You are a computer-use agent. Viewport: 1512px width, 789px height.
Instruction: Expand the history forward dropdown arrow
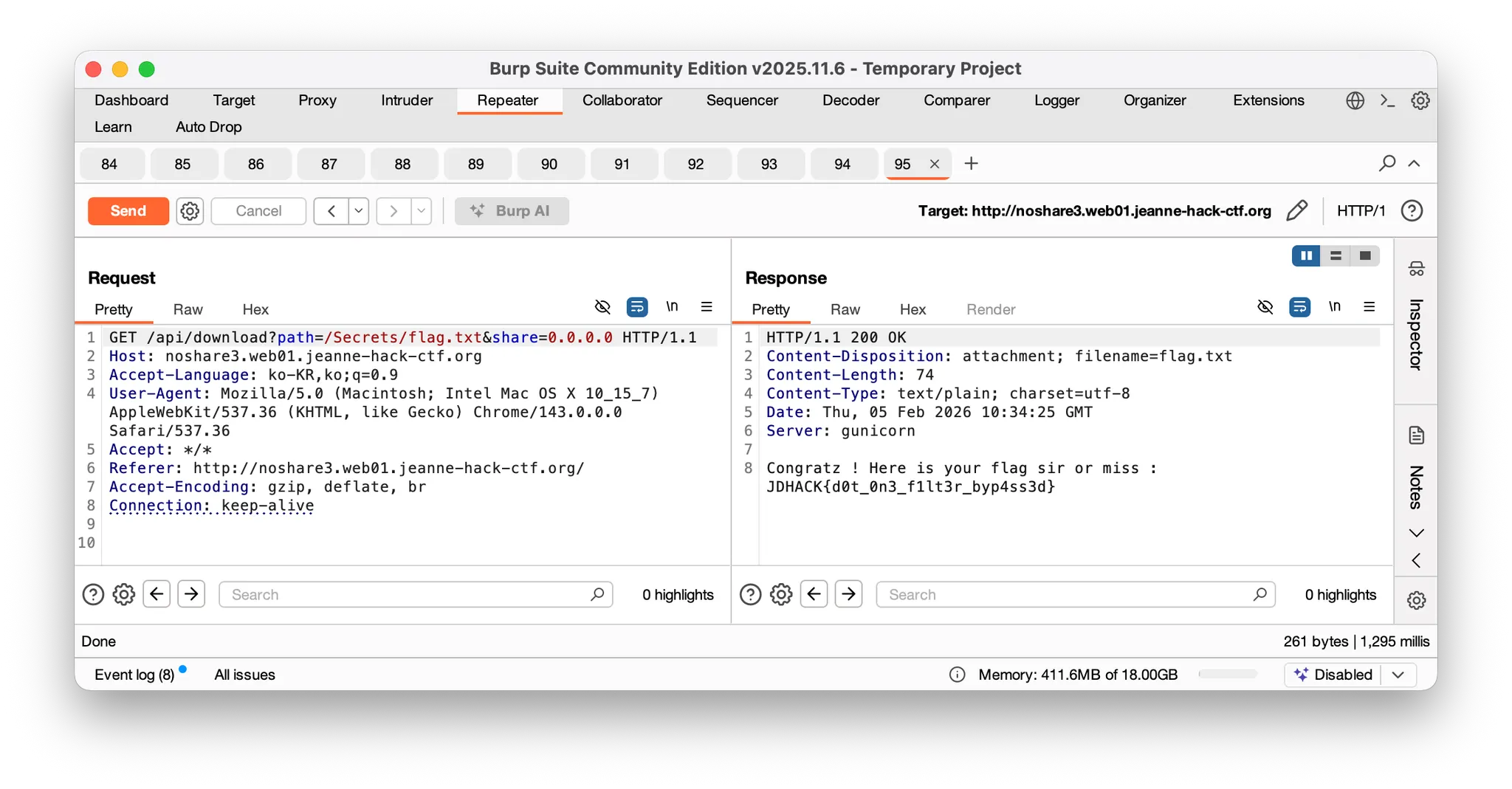click(x=422, y=211)
